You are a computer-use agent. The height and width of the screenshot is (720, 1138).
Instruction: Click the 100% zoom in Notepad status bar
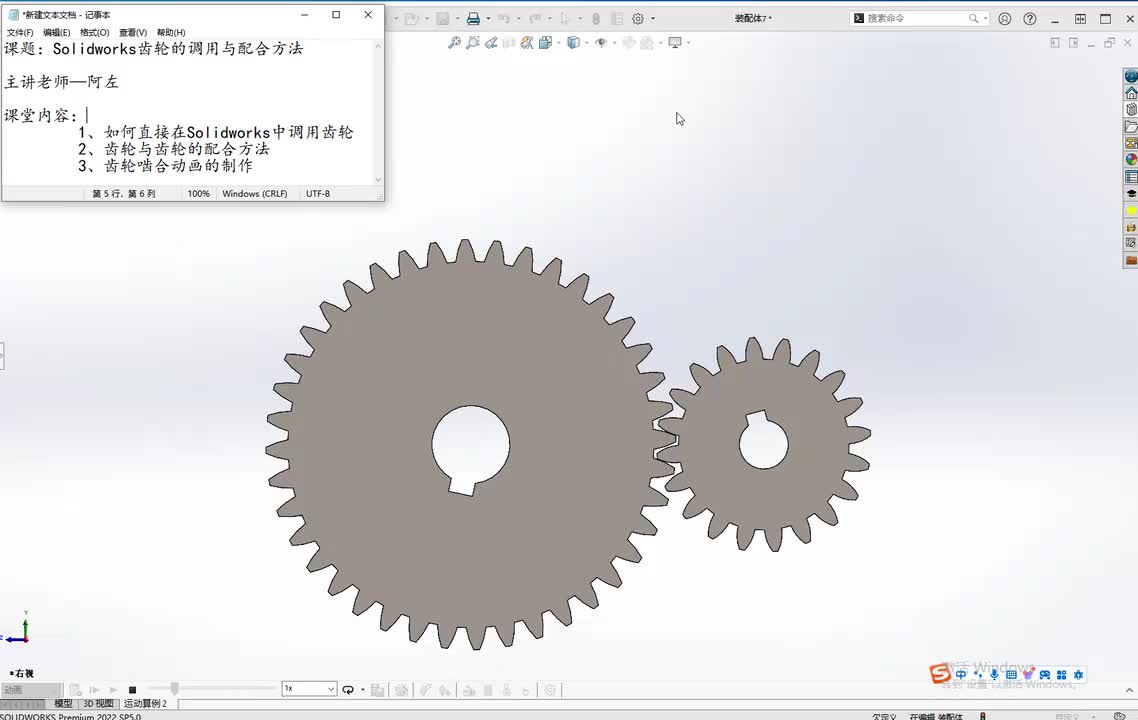point(198,194)
